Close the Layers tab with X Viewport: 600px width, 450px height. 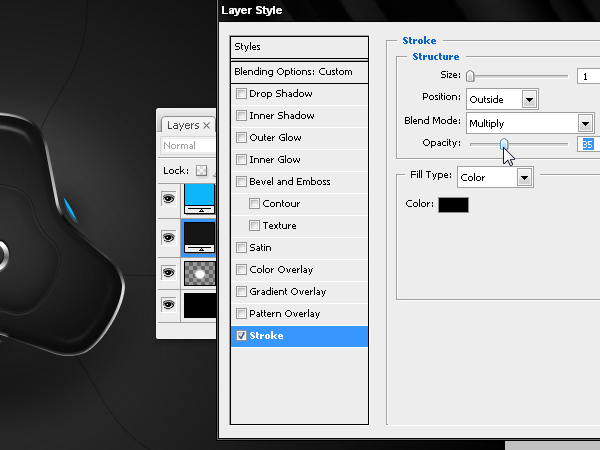coord(207,126)
